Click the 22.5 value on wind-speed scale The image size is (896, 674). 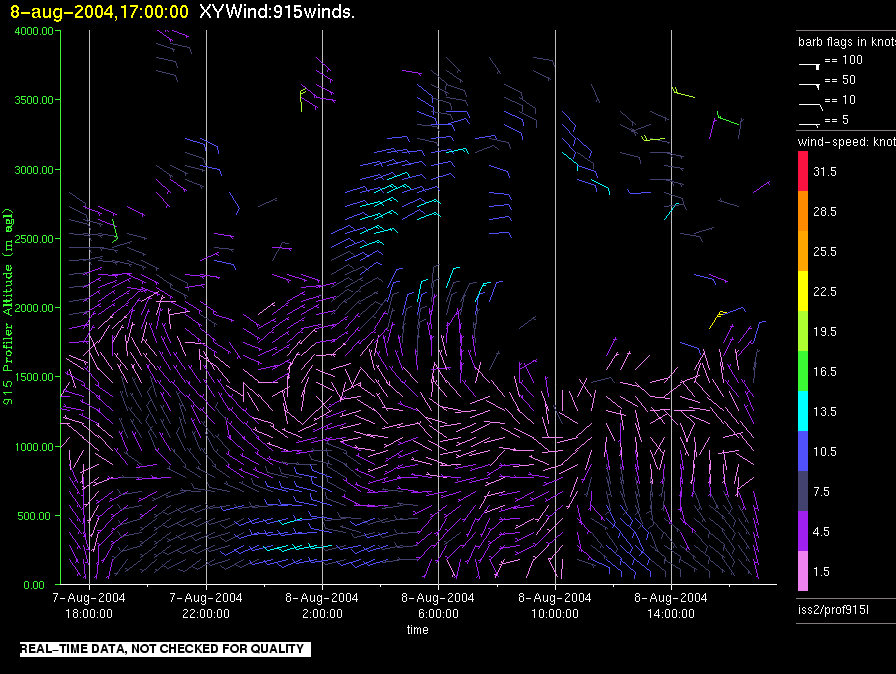pyautogui.click(x=825, y=291)
